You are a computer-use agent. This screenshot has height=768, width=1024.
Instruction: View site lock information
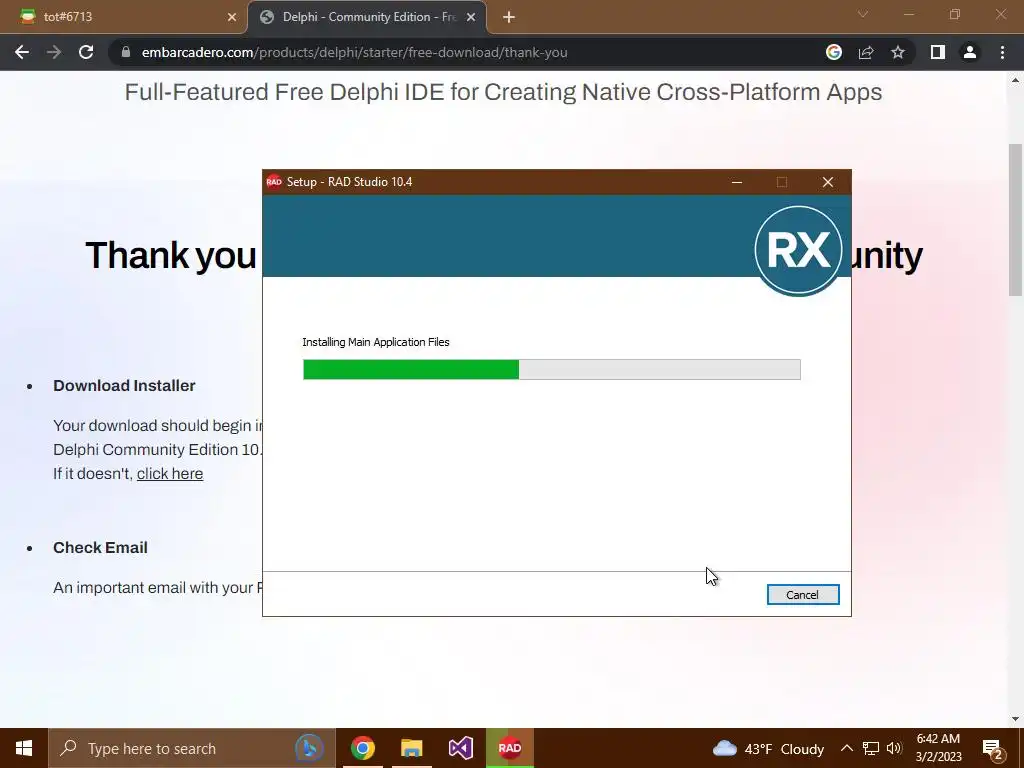click(126, 52)
